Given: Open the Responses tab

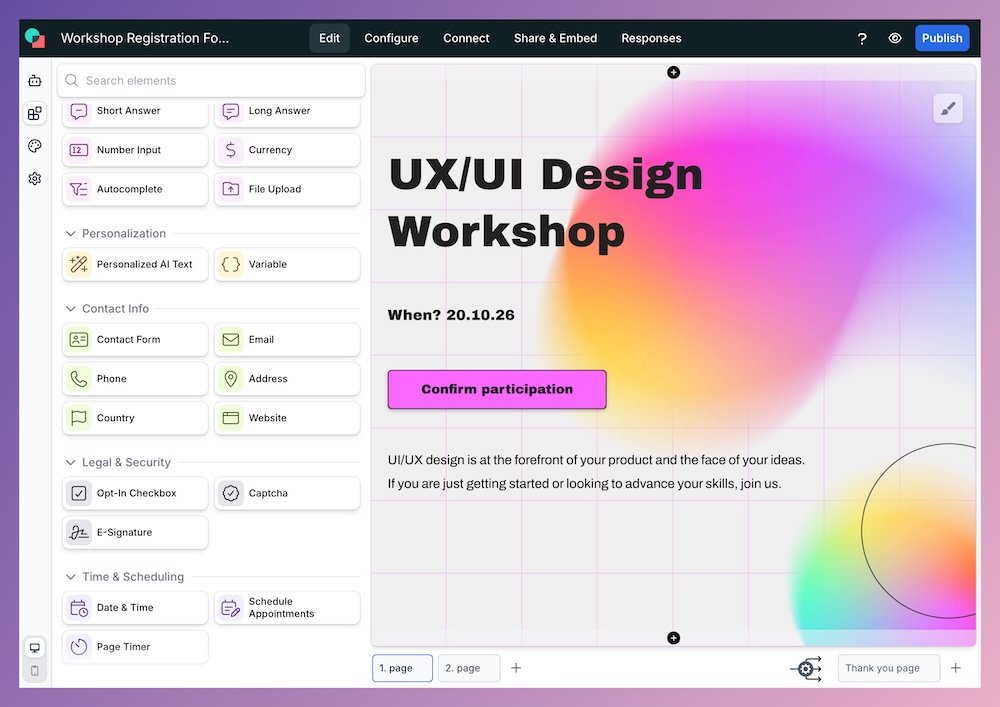Looking at the screenshot, I should tap(651, 37).
